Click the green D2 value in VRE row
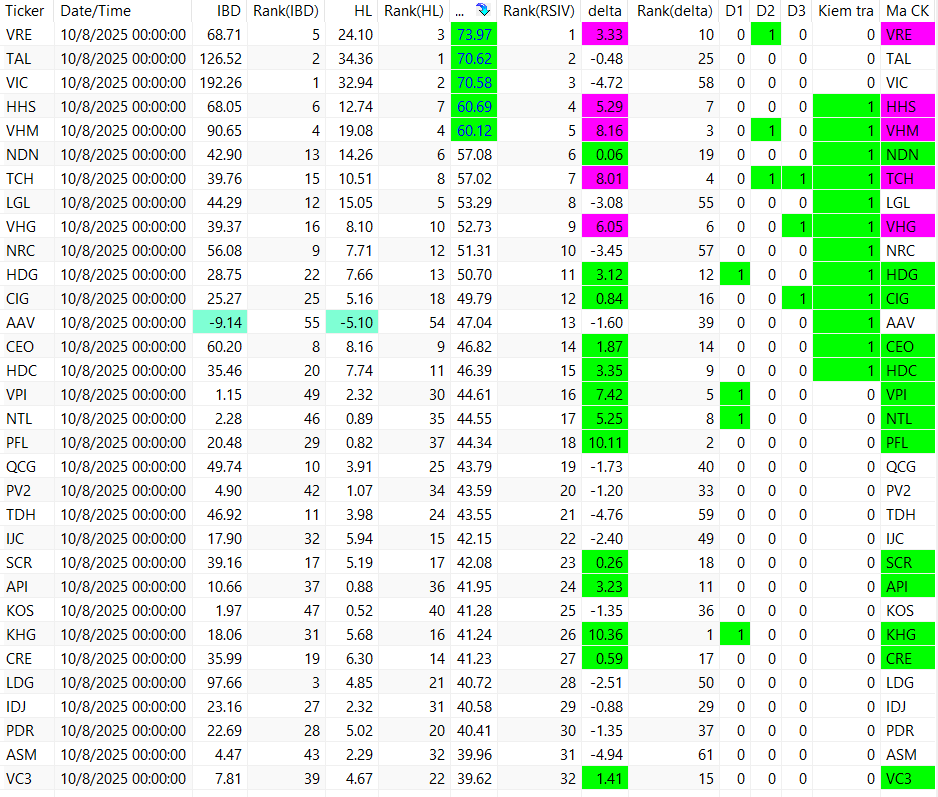The width and height of the screenshot is (938, 797). (766, 35)
